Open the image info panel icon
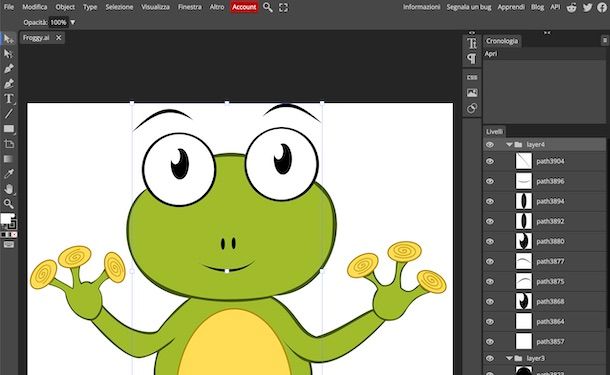 (472, 93)
